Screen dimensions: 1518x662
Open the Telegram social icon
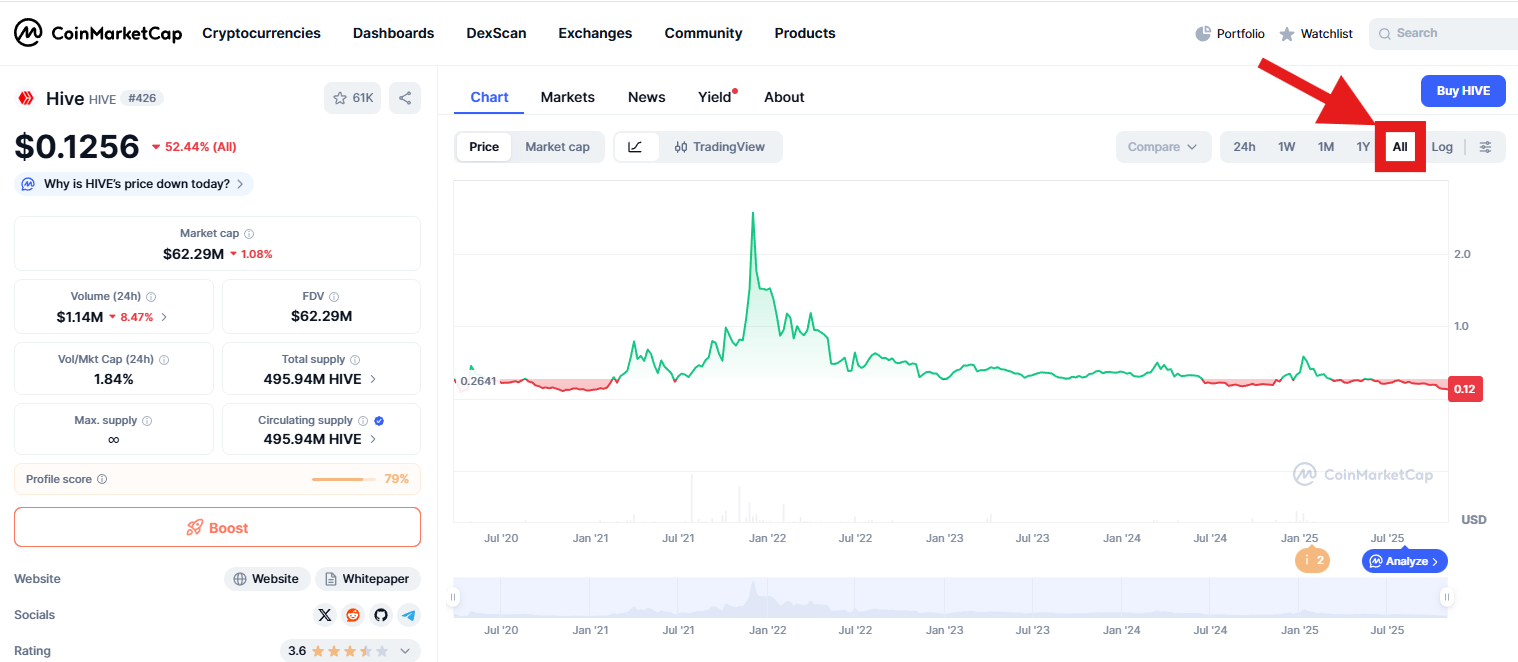click(x=408, y=615)
